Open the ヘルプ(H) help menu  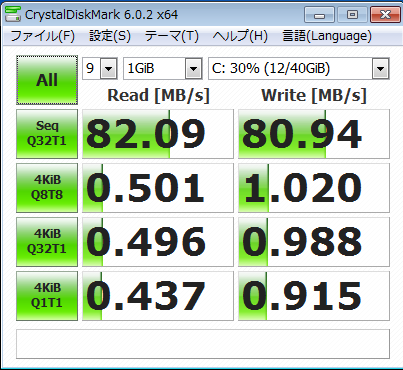point(240,36)
